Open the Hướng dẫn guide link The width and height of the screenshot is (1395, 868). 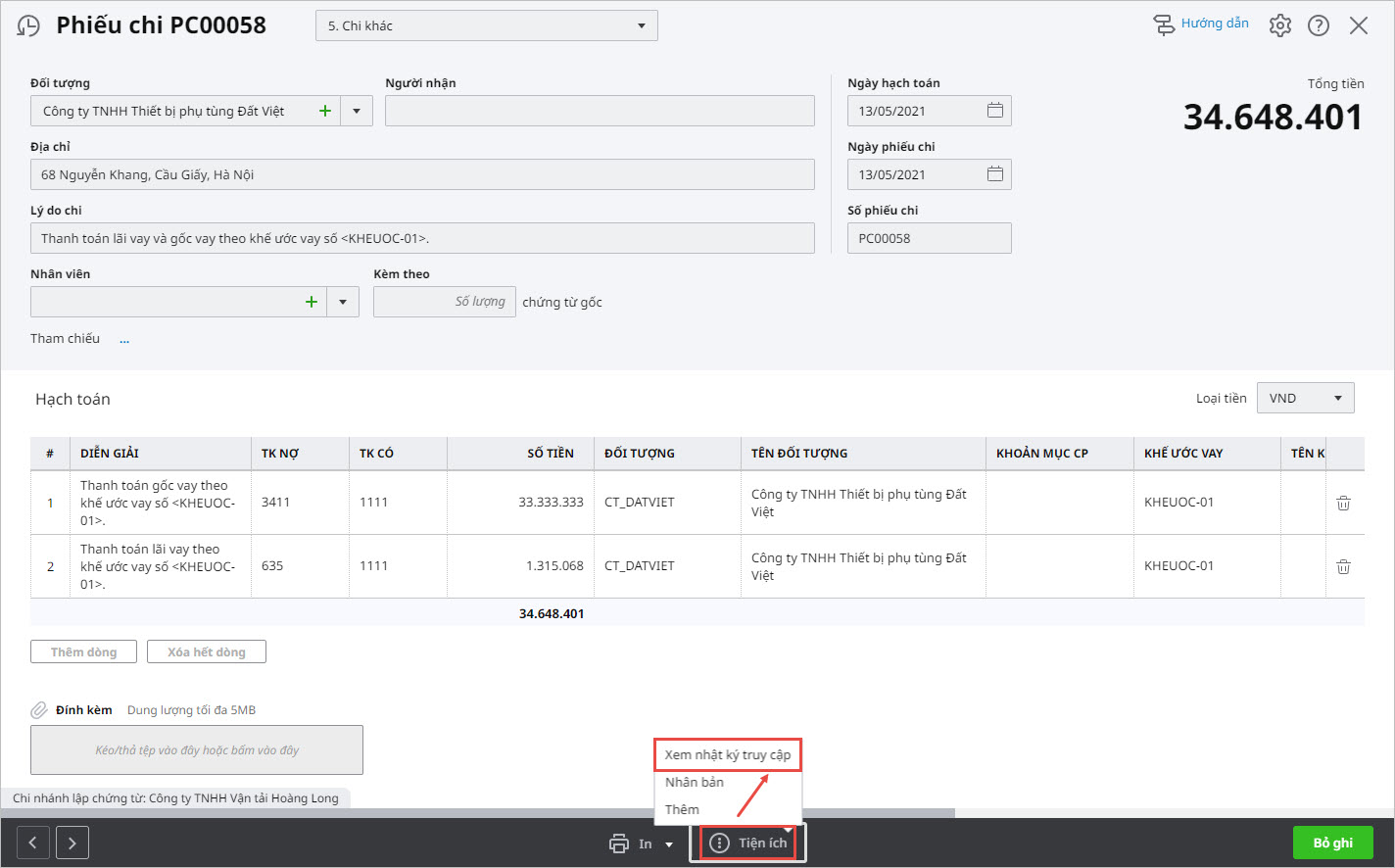click(x=1201, y=24)
